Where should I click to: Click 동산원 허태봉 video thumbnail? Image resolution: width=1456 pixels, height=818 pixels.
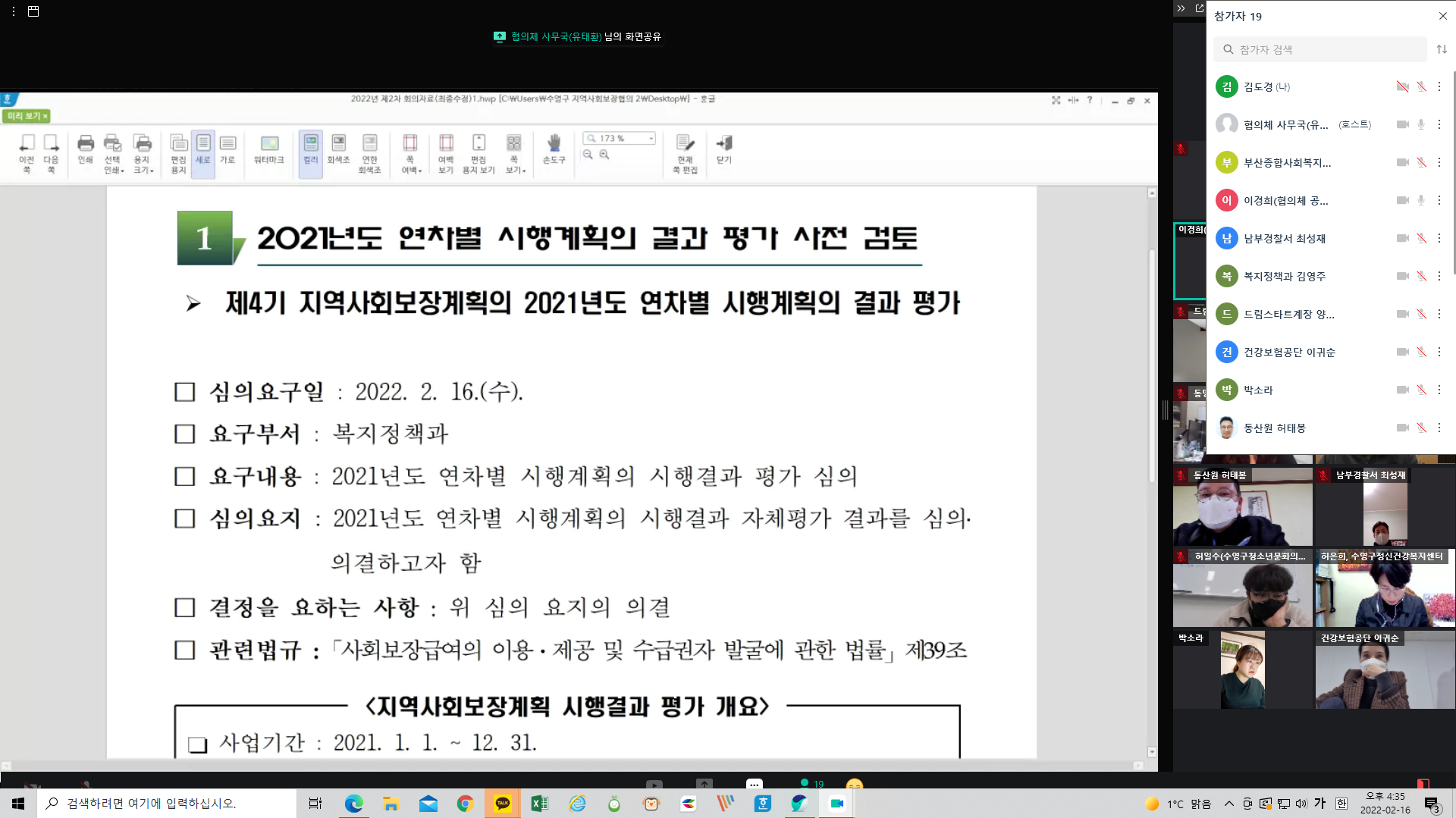click(x=1242, y=506)
